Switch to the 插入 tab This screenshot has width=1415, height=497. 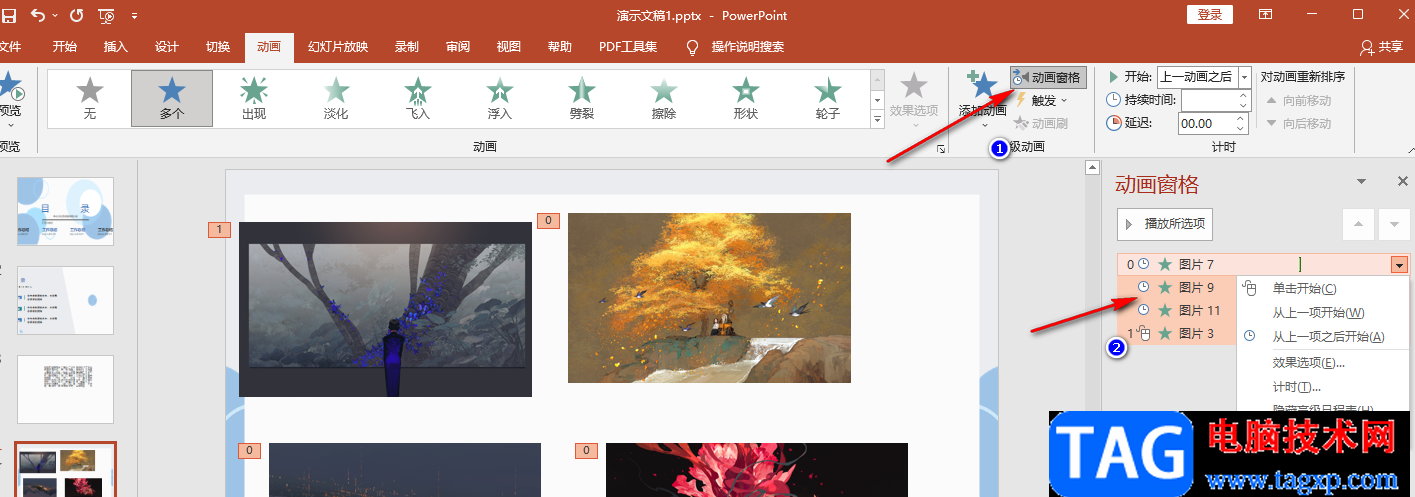116,46
